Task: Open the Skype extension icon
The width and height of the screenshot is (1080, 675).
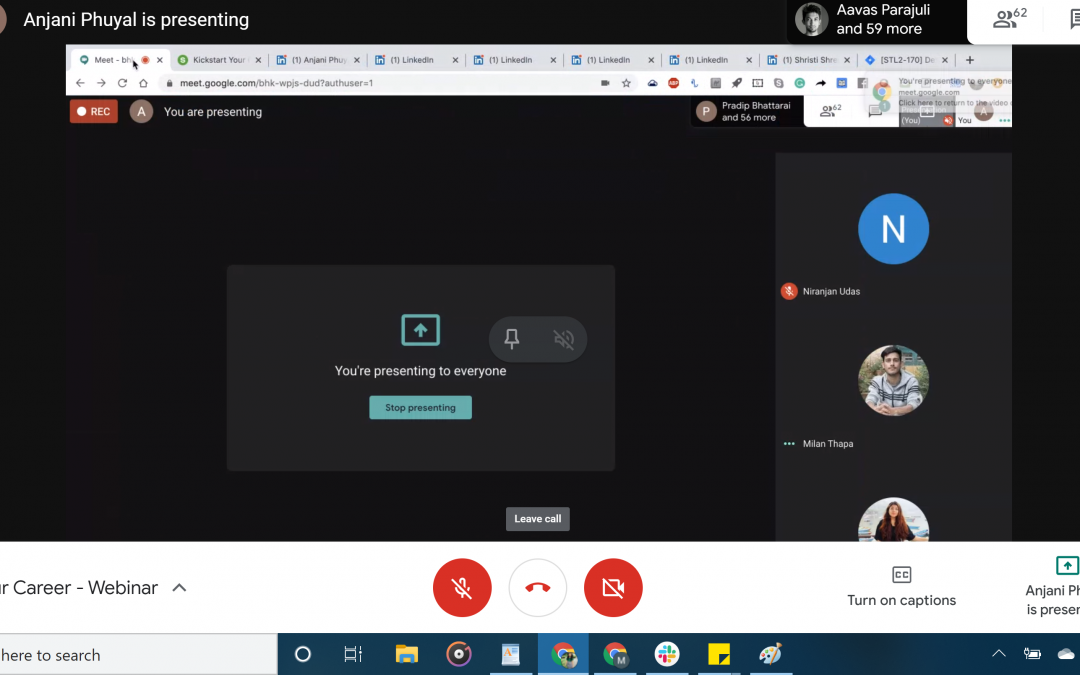Action: click(778, 83)
